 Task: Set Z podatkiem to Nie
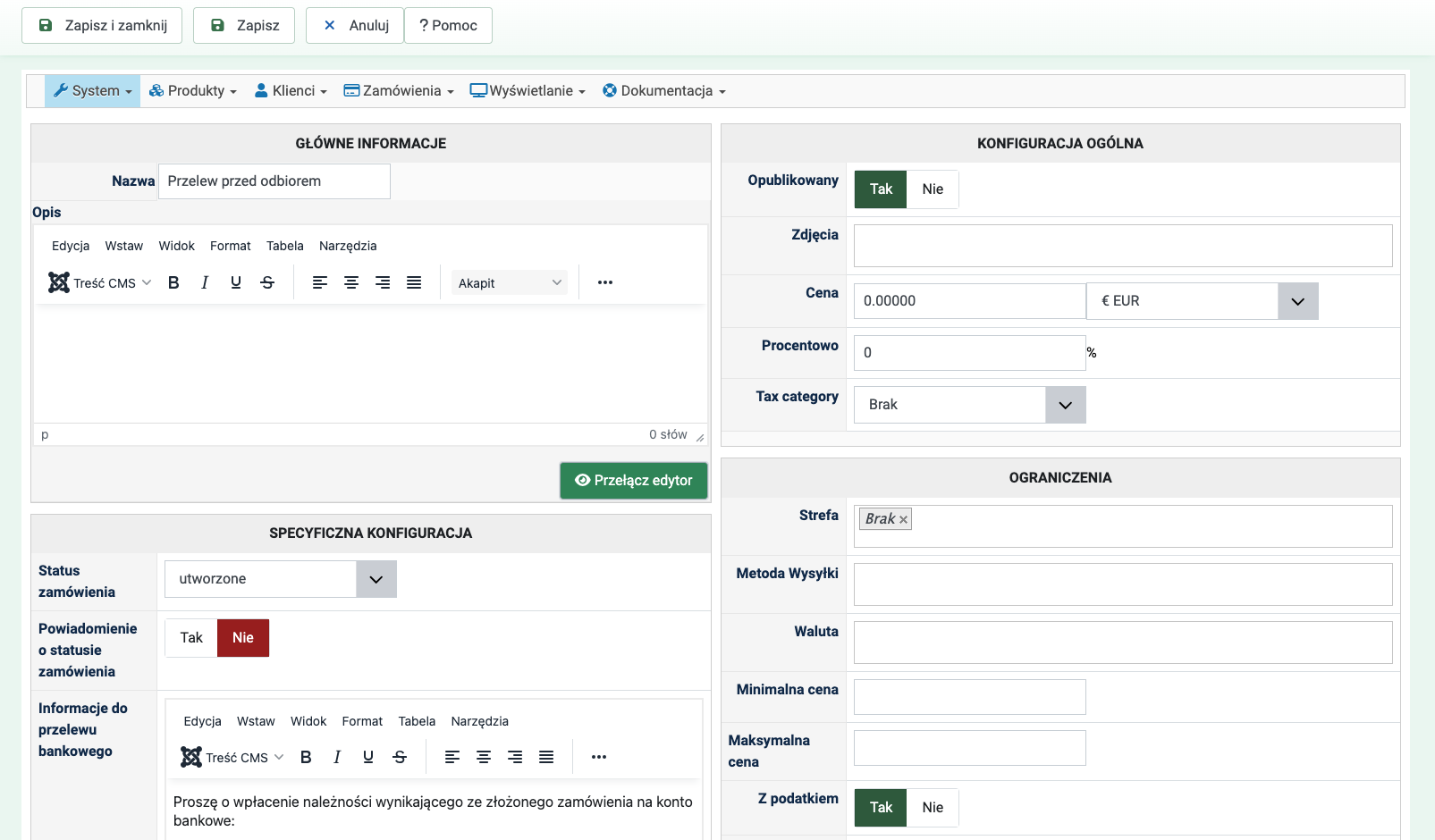pos(933,808)
